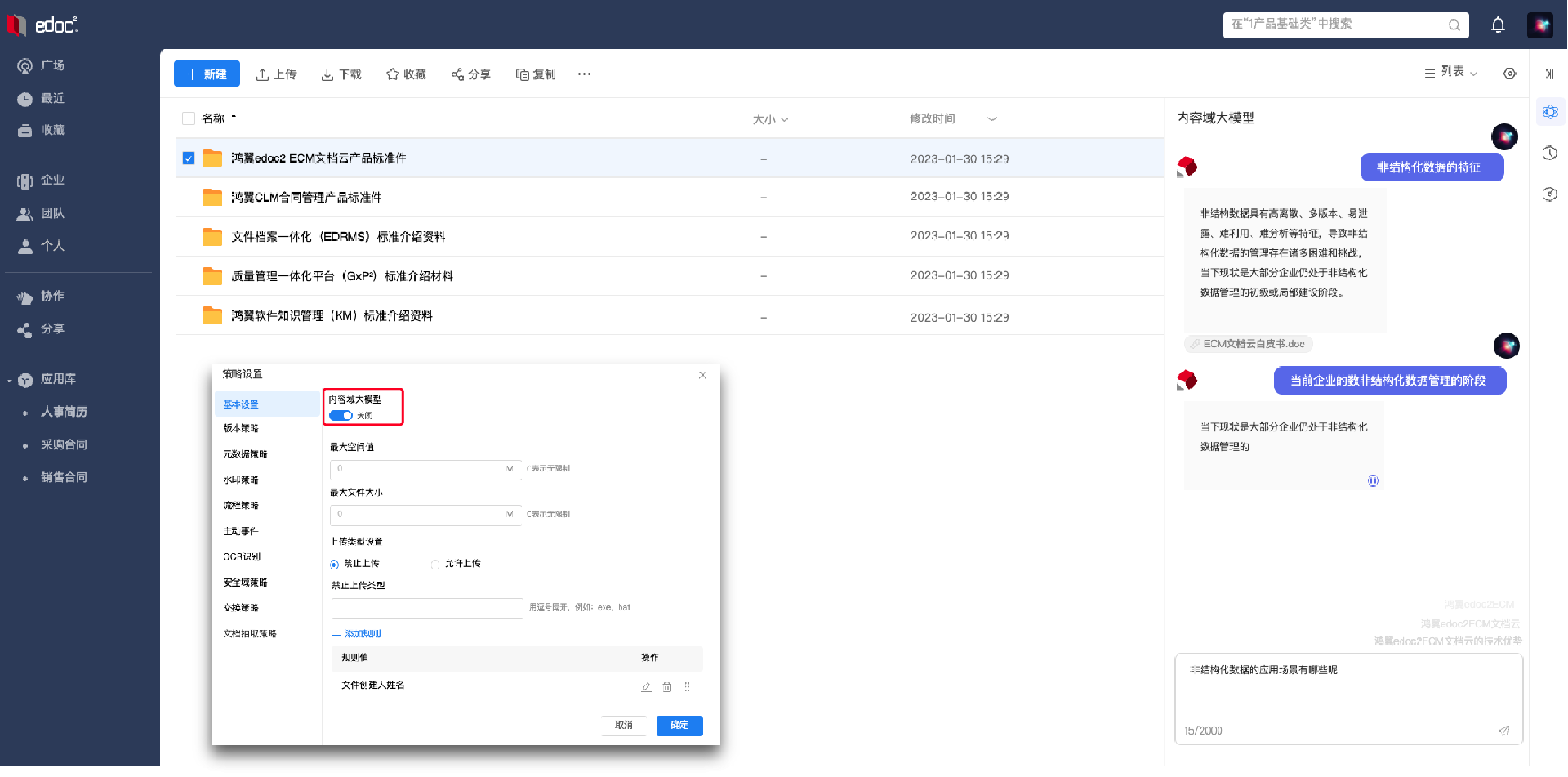The height and width of the screenshot is (777, 1568).
Task: Sort by the 名称 column header
Action: pos(213,118)
